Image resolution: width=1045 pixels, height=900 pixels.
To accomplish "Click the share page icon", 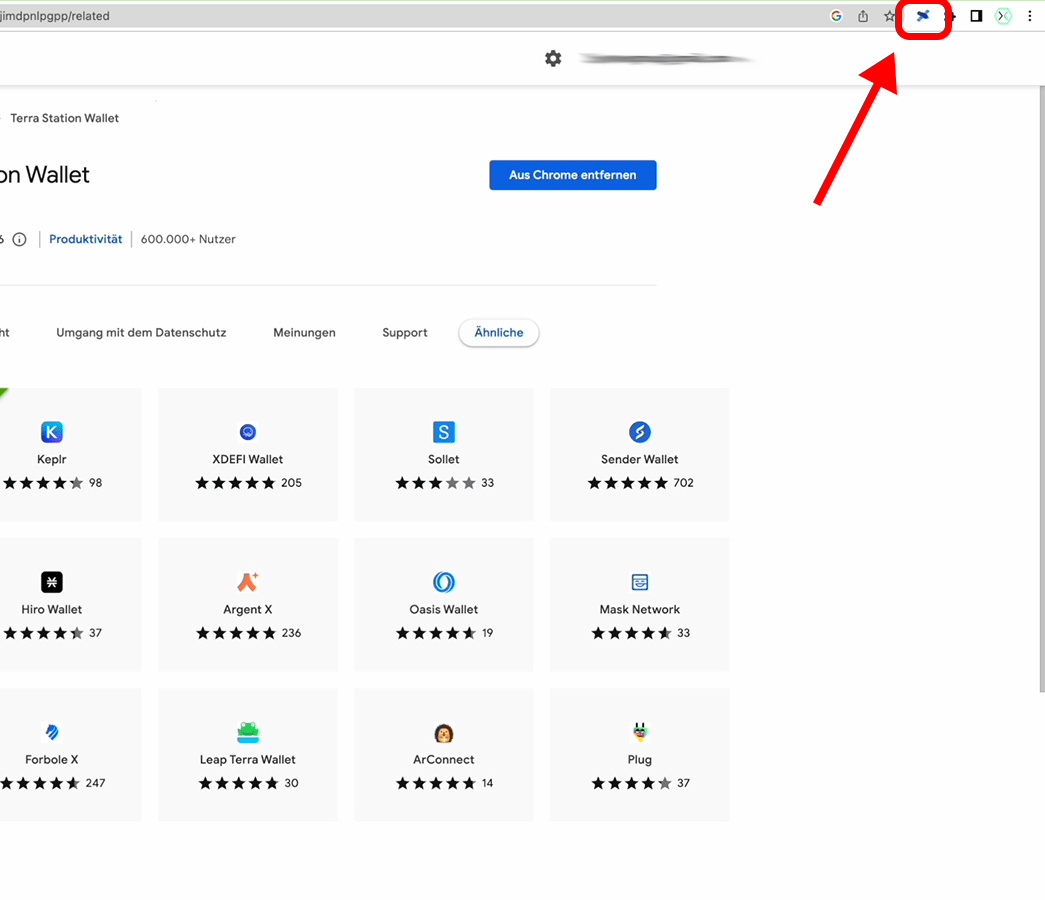I will click(863, 16).
